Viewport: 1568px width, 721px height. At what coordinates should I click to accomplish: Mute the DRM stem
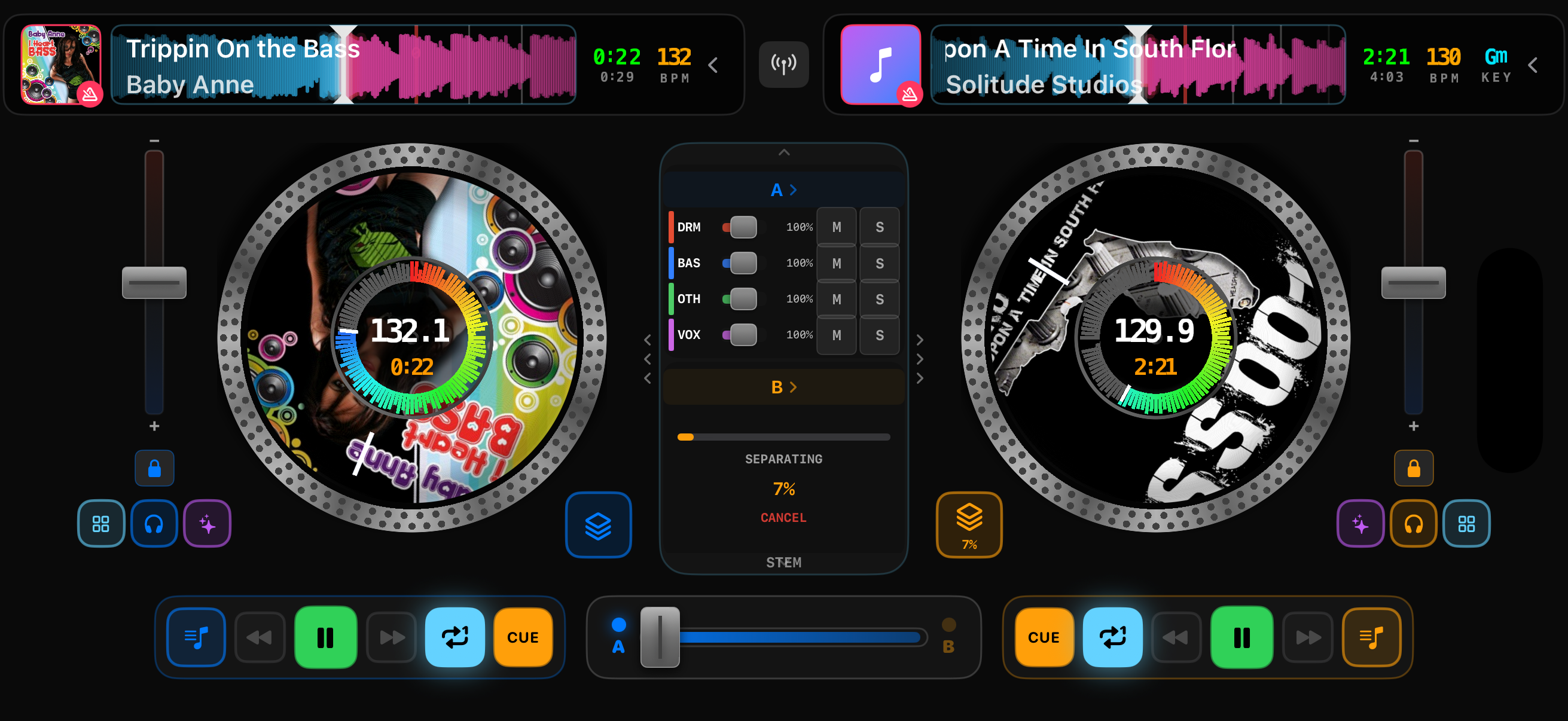[x=837, y=227]
